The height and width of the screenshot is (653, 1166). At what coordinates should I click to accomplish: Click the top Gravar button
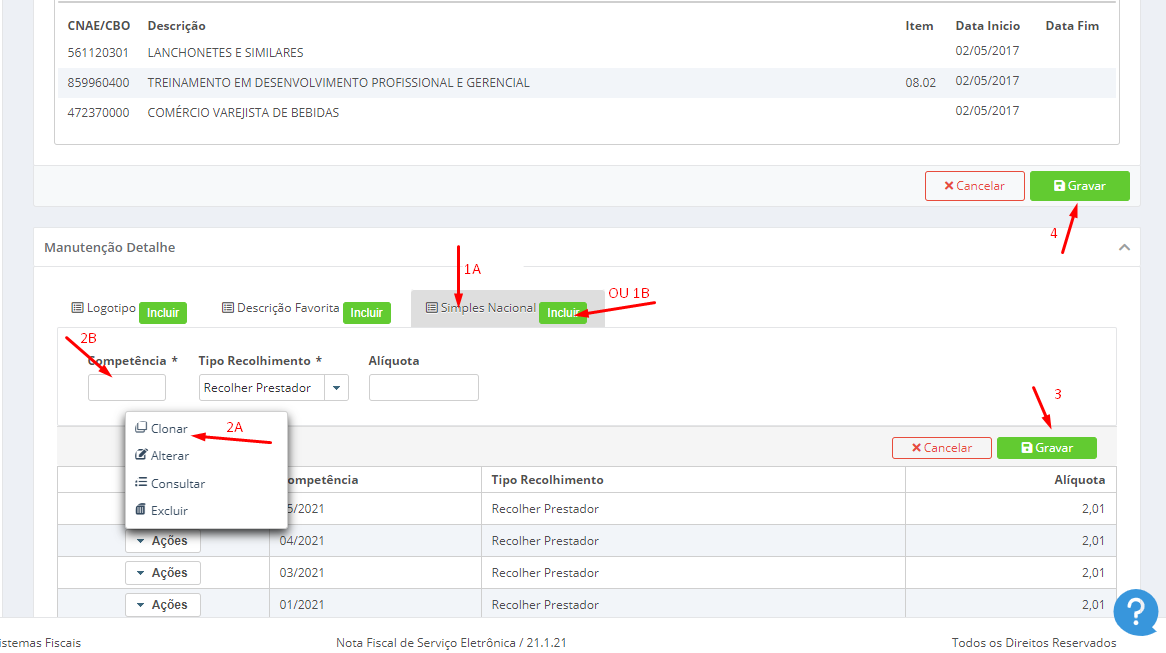coord(1080,186)
